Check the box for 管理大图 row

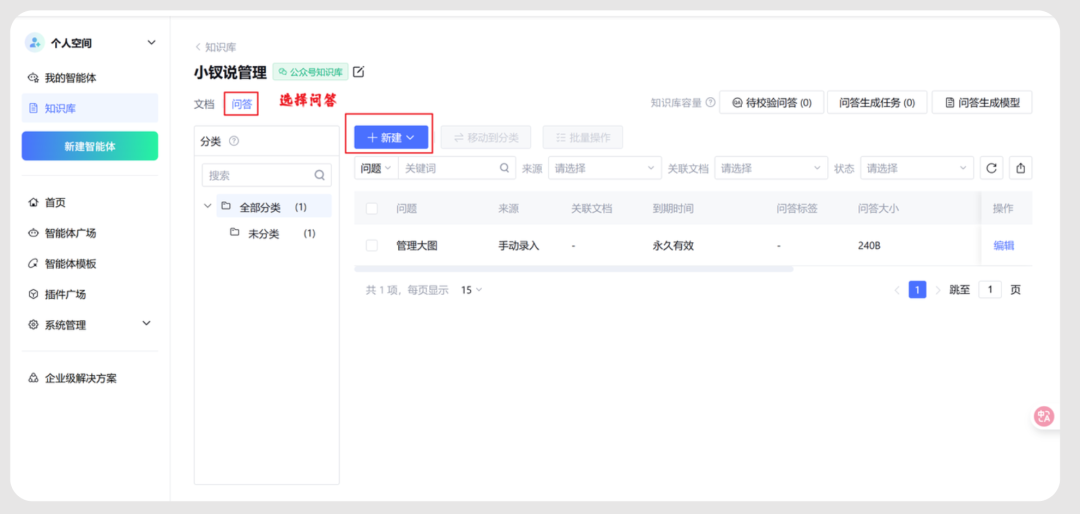pos(372,245)
